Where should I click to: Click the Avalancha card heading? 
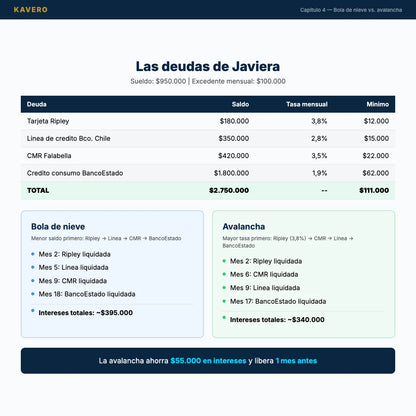(244, 227)
